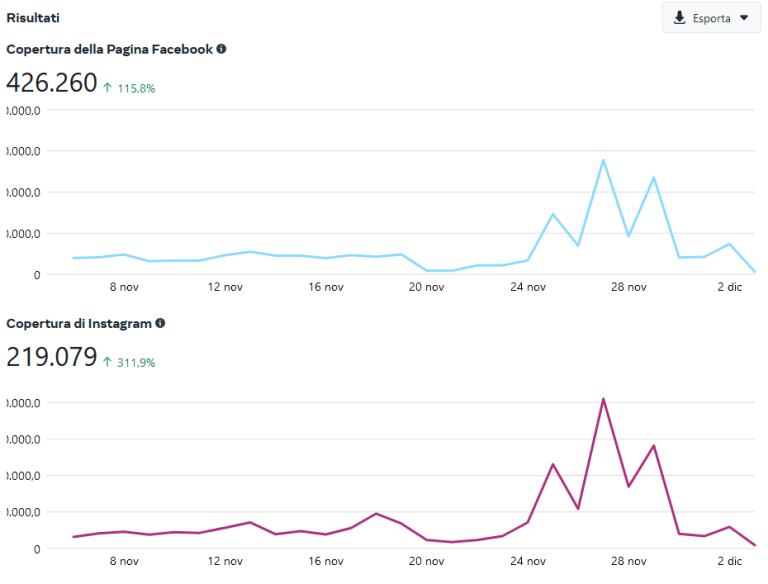The image size is (768, 584).
Task: Click the green up arrow beside 115,8%
Action: pyautogui.click(x=107, y=88)
